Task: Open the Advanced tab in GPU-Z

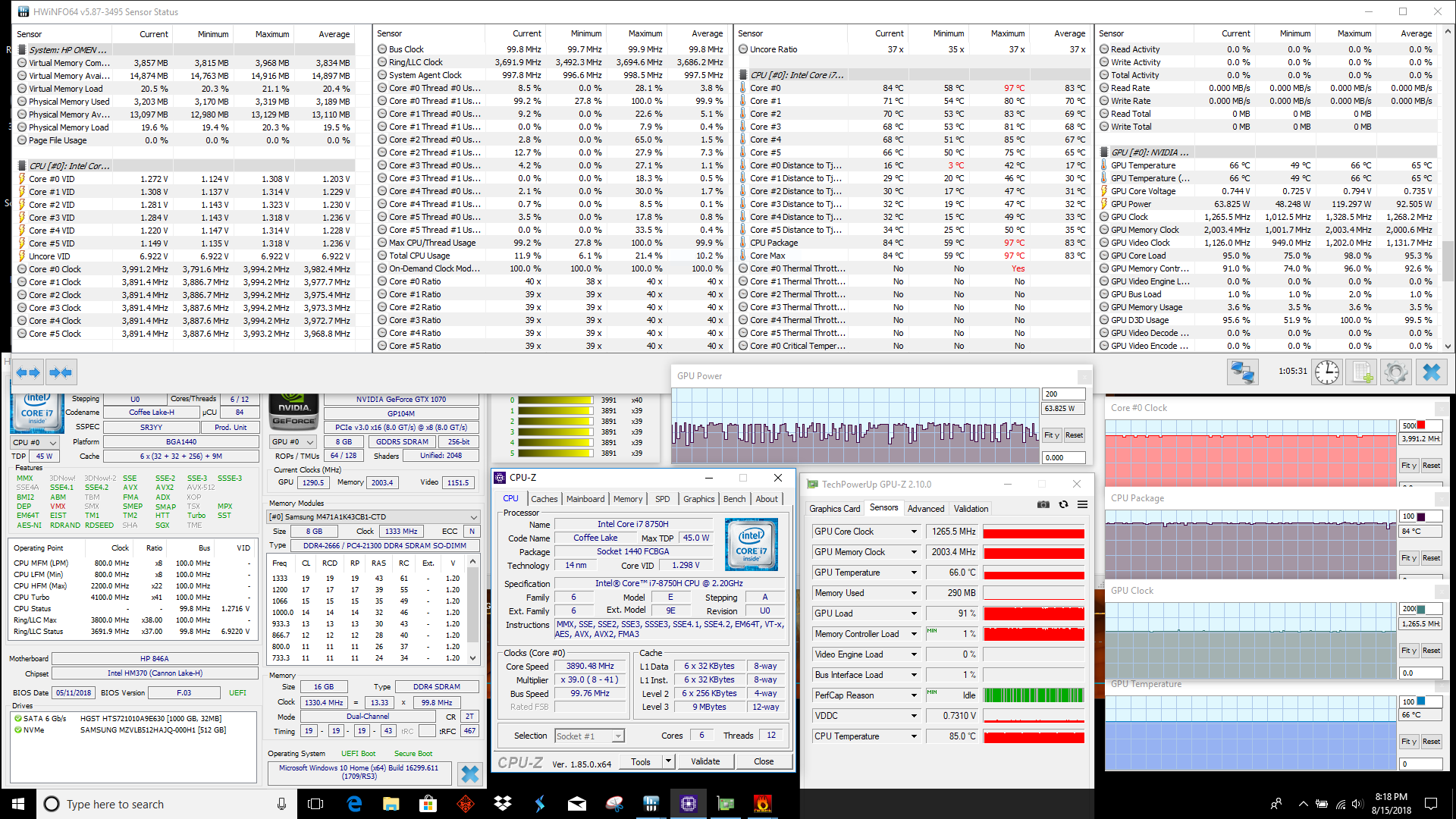Action: tap(925, 509)
